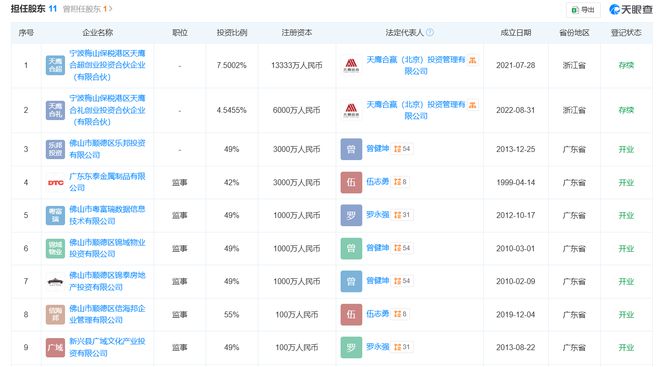Open 曾健坤 profile link in row 7
The height and width of the screenshot is (367, 660).
pyautogui.click(x=378, y=281)
